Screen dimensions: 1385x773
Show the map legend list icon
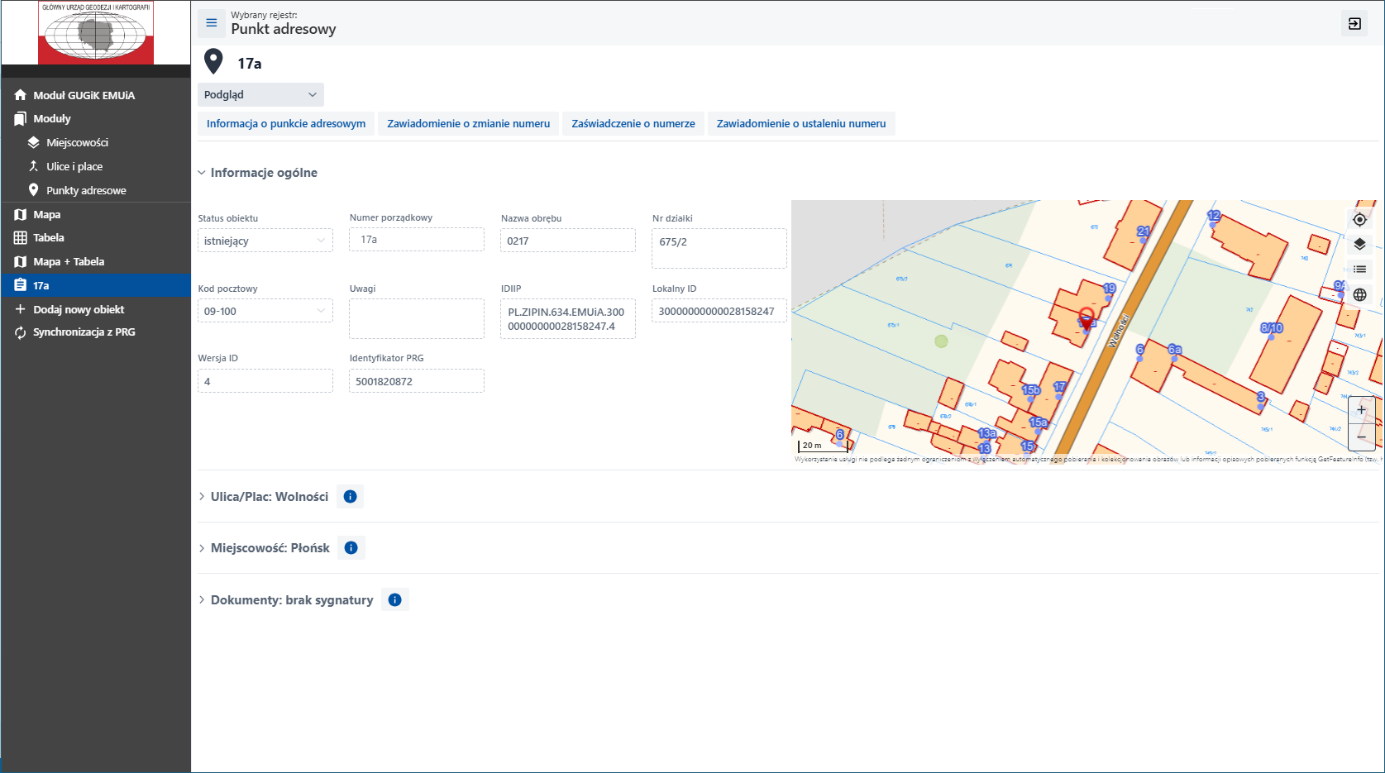tap(1360, 269)
